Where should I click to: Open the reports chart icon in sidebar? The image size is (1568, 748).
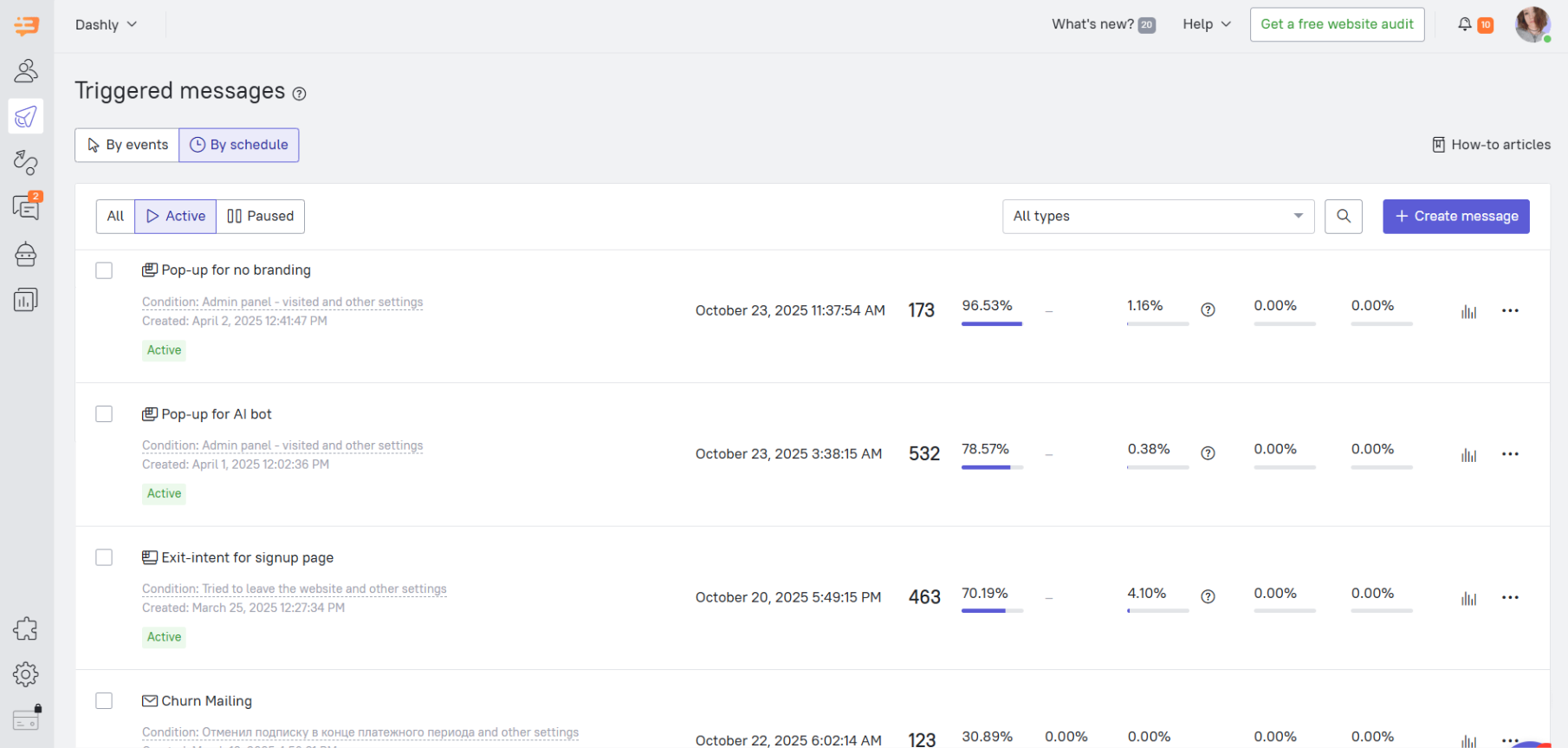[x=26, y=300]
